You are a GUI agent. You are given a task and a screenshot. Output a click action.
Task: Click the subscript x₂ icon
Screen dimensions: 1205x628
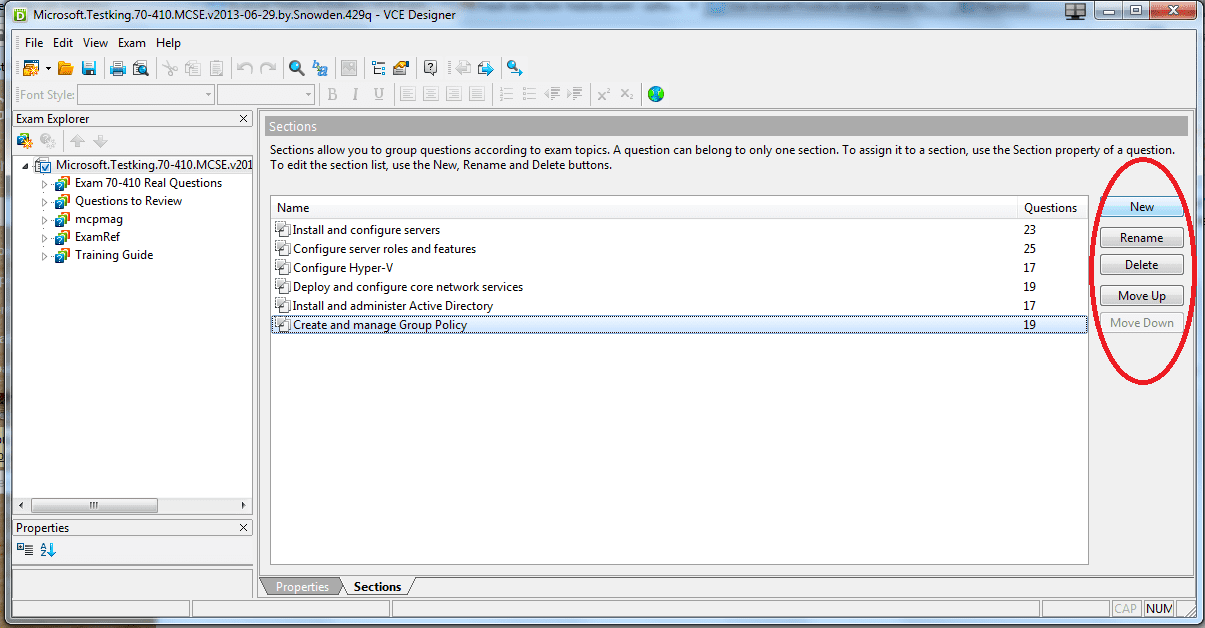pos(627,94)
